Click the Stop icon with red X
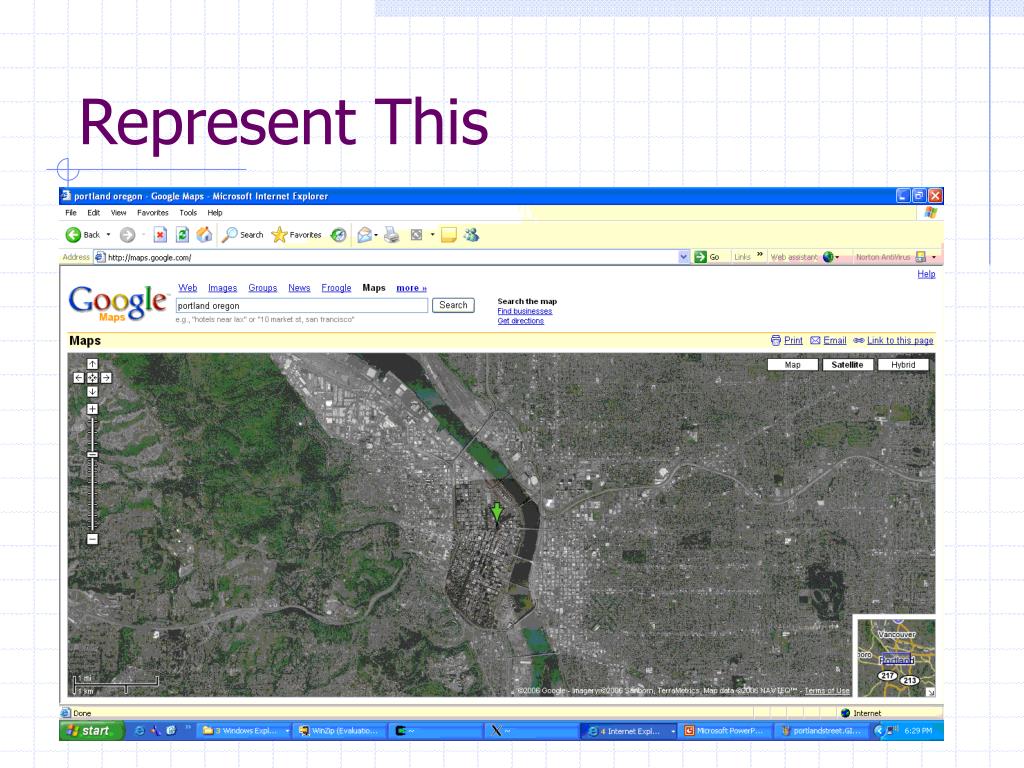The width and height of the screenshot is (1024, 768). click(160, 235)
